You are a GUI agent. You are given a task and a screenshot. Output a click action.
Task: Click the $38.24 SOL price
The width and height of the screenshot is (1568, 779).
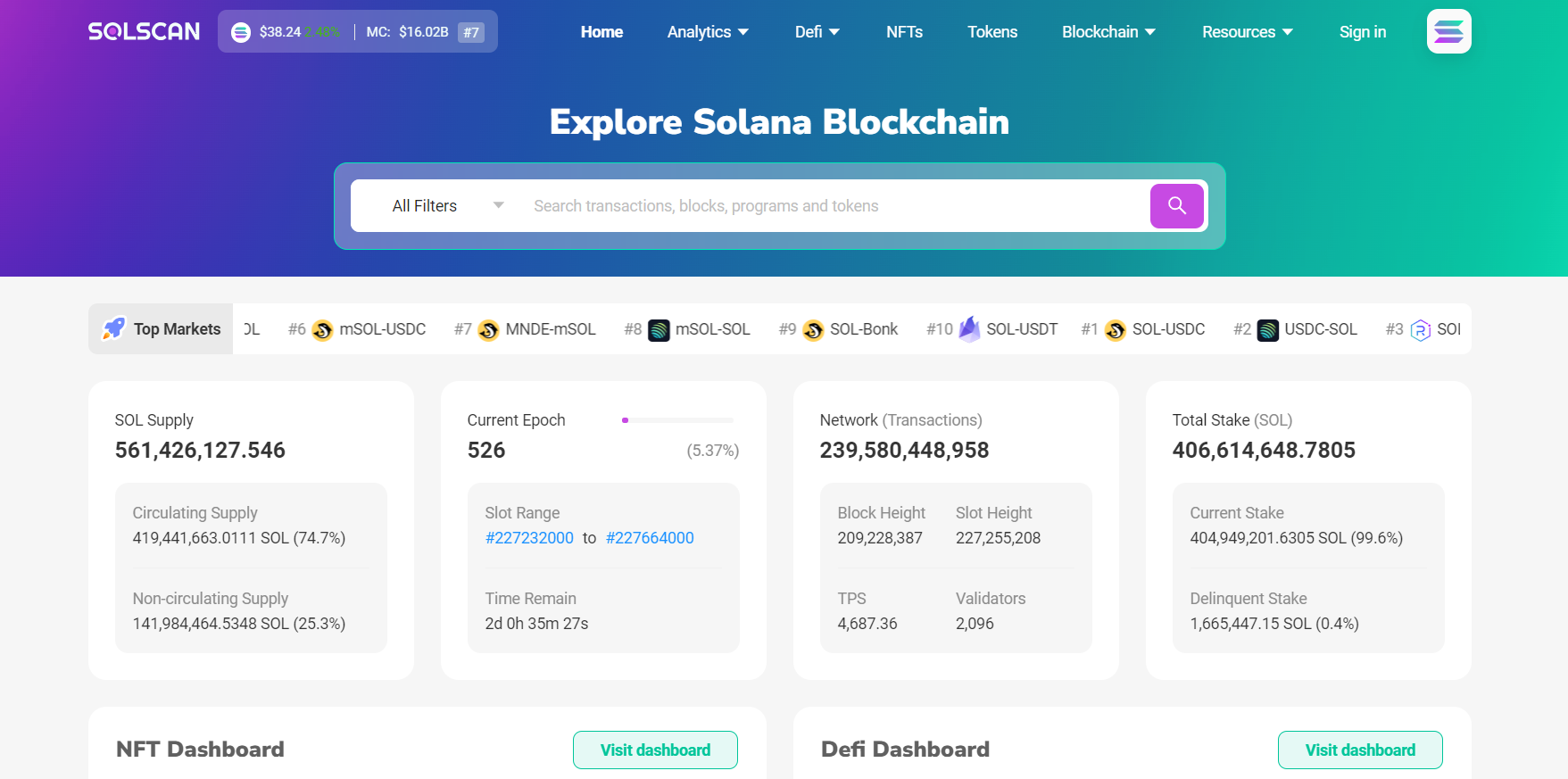tap(280, 32)
